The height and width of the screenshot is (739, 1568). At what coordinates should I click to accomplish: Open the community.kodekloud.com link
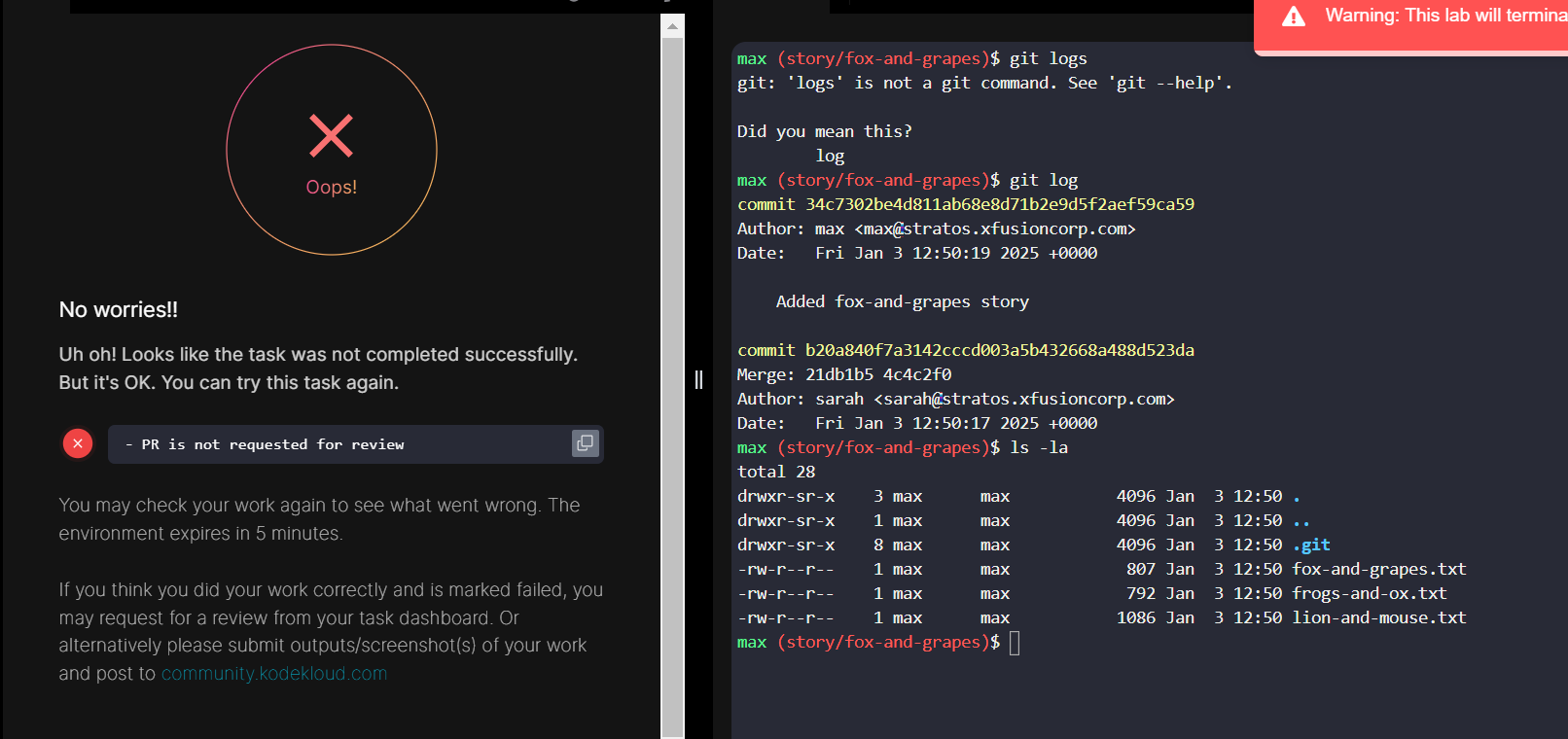click(274, 674)
